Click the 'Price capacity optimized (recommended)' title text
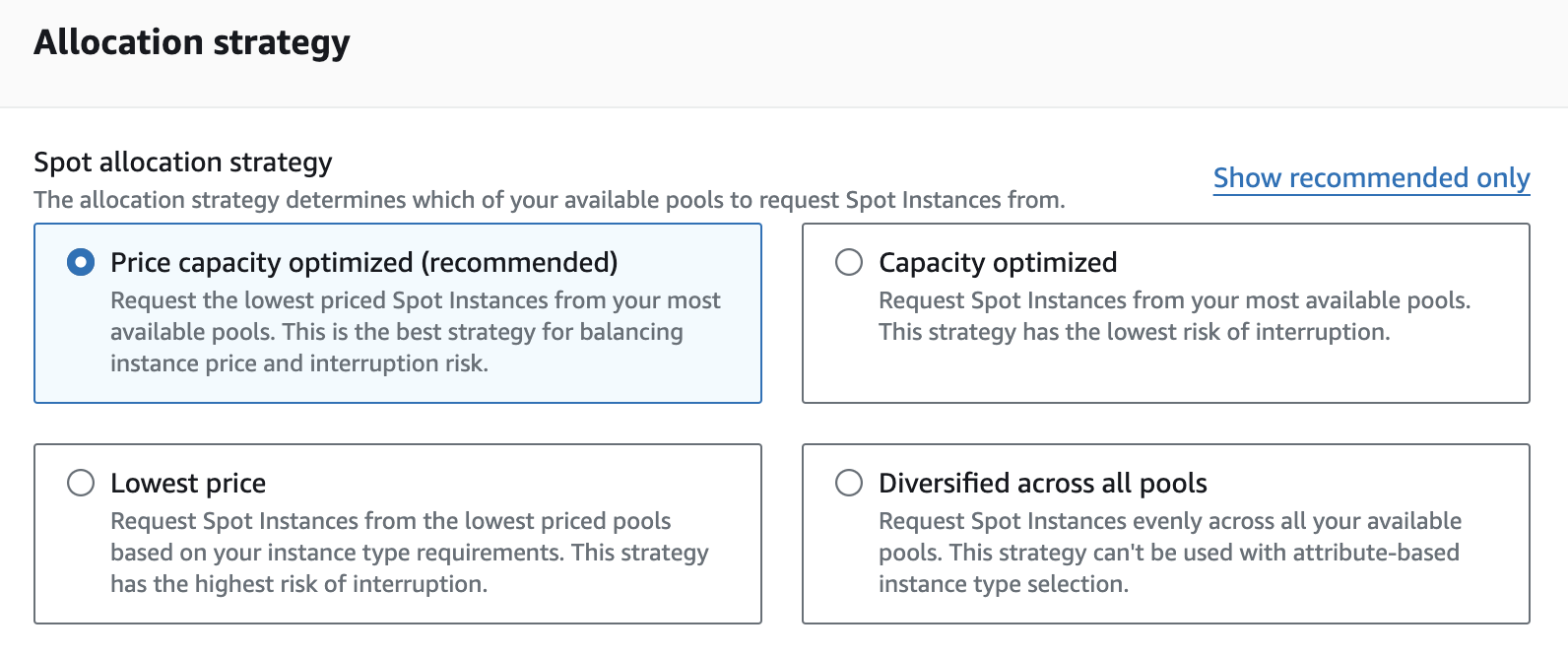Viewport: 1568px width, 656px height. point(363,263)
